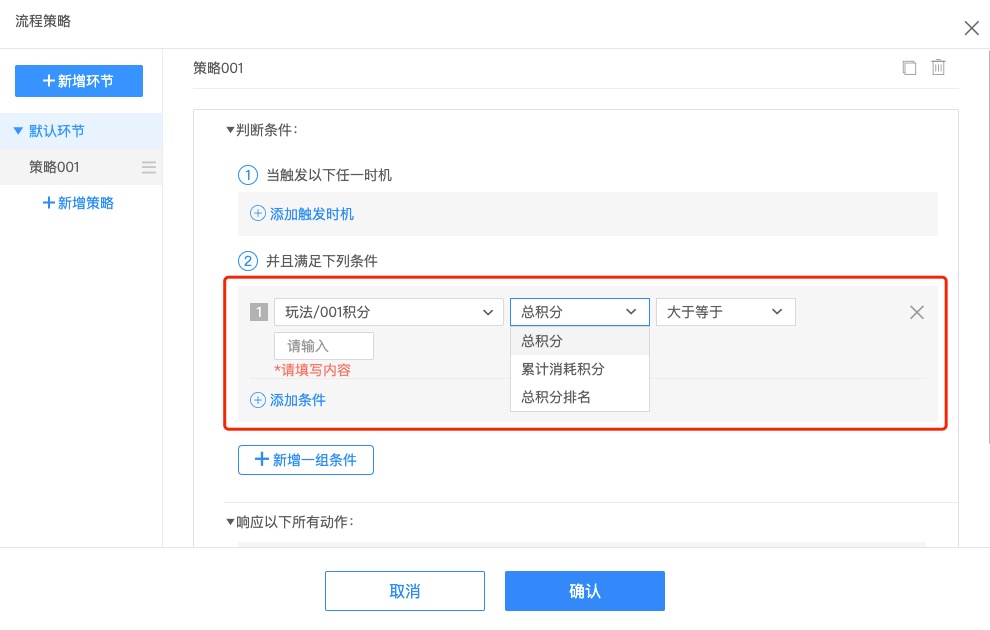990x630 pixels.
Task: Click the 当触发以下任一时机 label
Action: pos(329,175)
